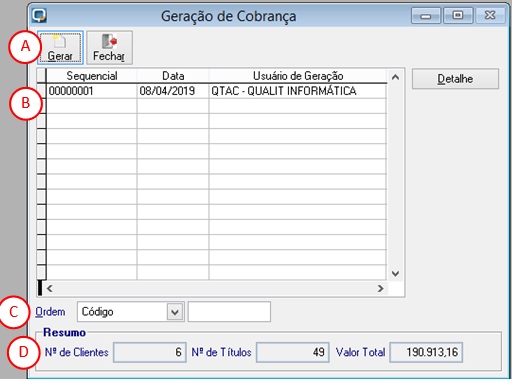Image resolution: width=512 pixels, height=381 pixels.
Task: Select the date cell 08/04/2019
Action: (173, 91)
